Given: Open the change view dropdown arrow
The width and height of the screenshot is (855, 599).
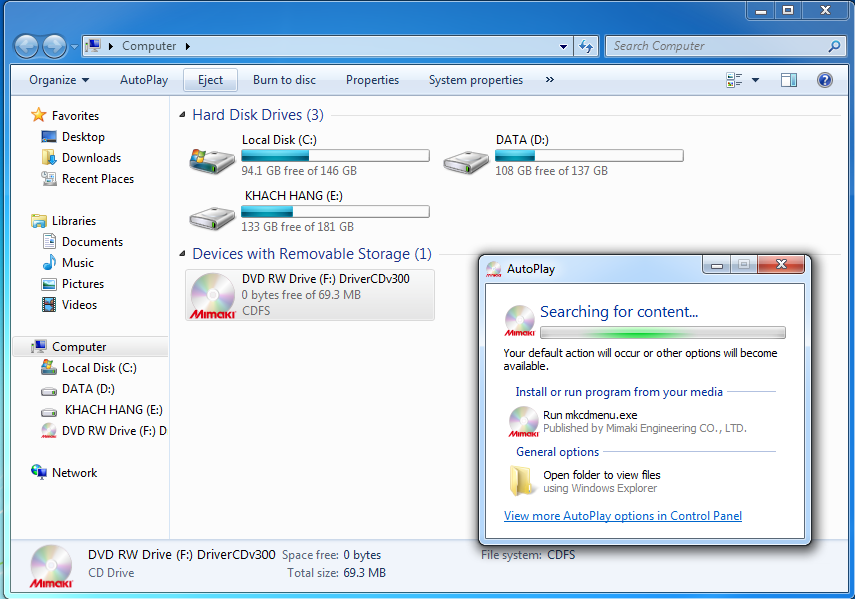Looking at the screenshot, I should click(755, 80).
